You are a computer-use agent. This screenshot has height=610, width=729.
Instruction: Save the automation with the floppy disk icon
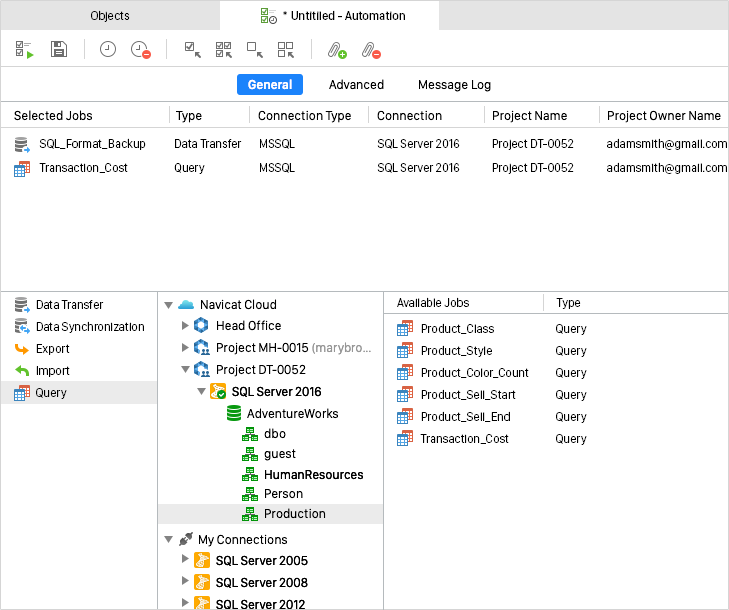(x=59, y=49)
